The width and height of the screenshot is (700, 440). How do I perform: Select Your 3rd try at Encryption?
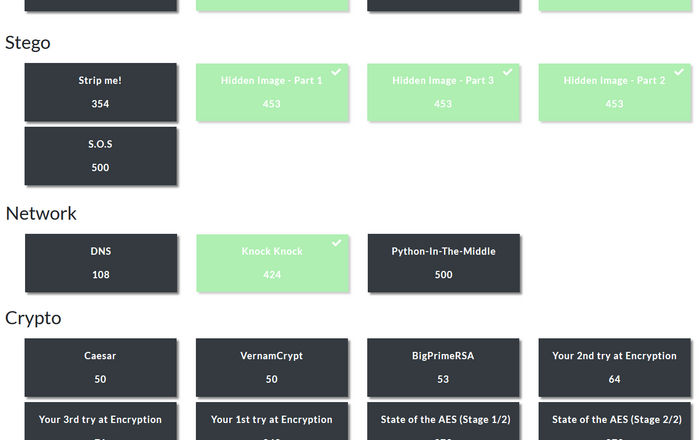point(101,422)
